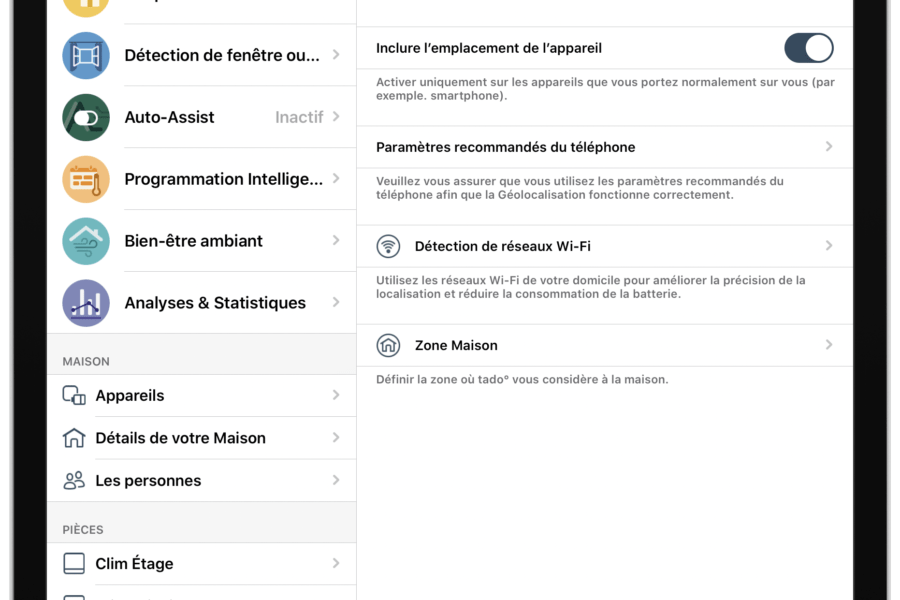Viewport: 900px width, 600px height.
Task: Tap the Clim Étage room icon
Action: (74, 564)
